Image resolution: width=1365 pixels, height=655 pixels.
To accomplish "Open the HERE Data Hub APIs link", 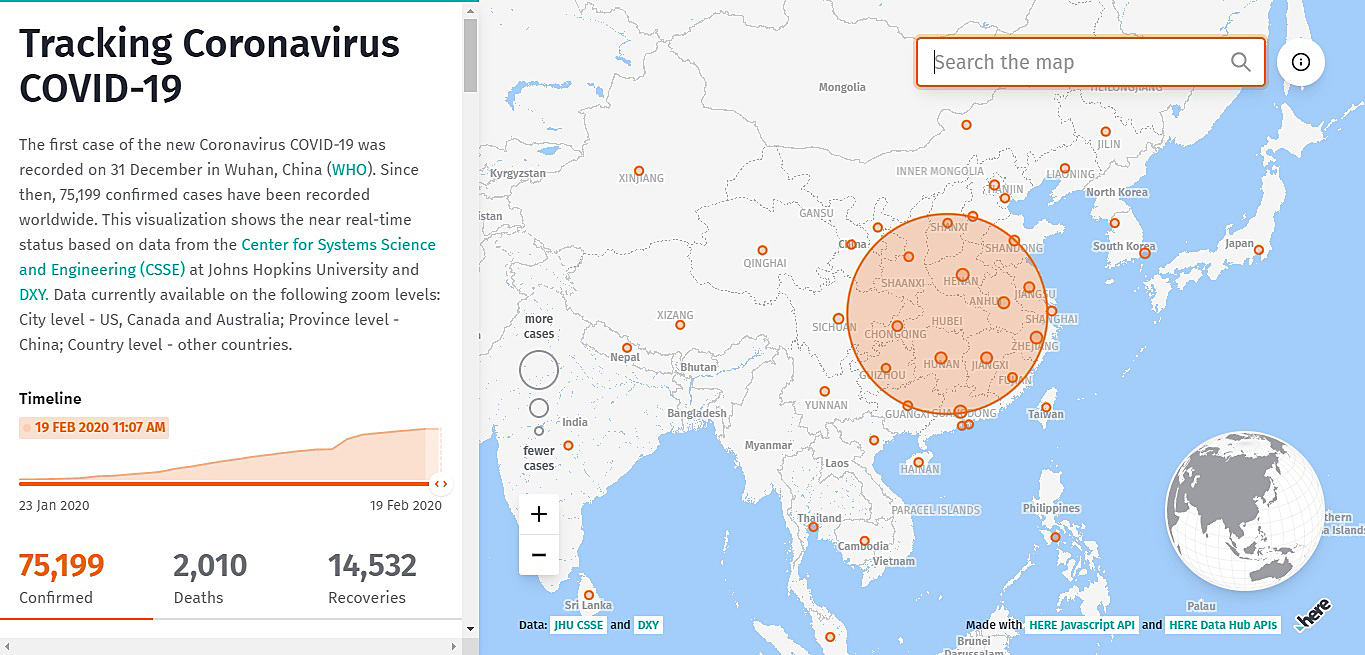I will click(1223, 625).
